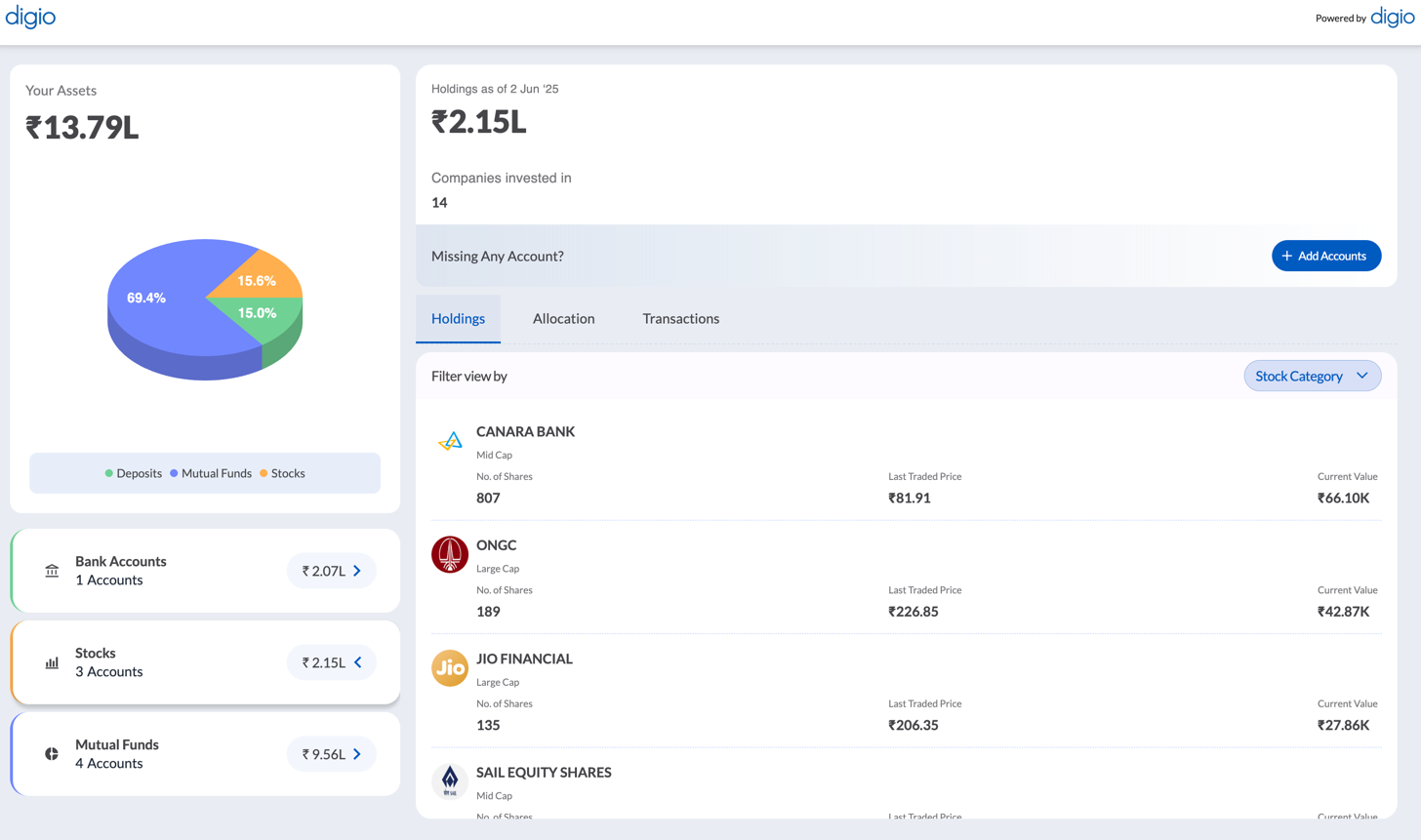This screenshot has width=1421, height=840.
Task: Click the Filter view by label
Action: [469, 376]
